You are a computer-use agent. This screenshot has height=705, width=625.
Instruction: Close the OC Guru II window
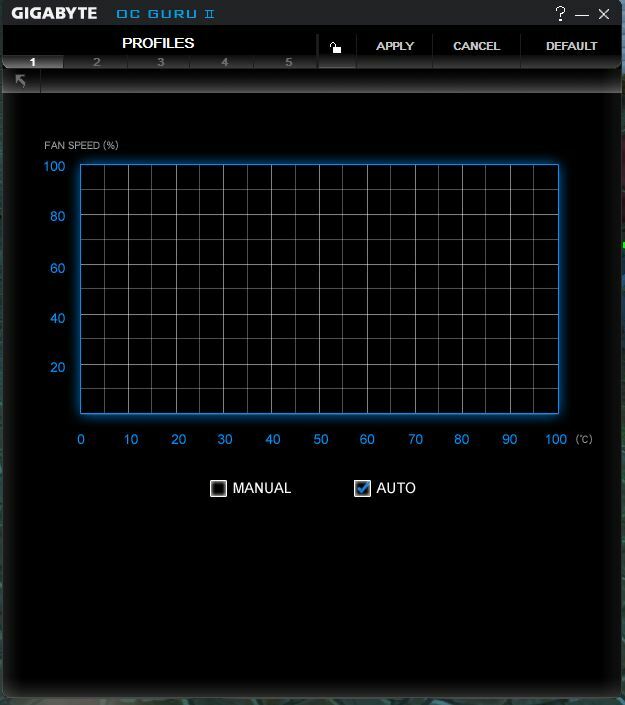(x=604, y=14)
